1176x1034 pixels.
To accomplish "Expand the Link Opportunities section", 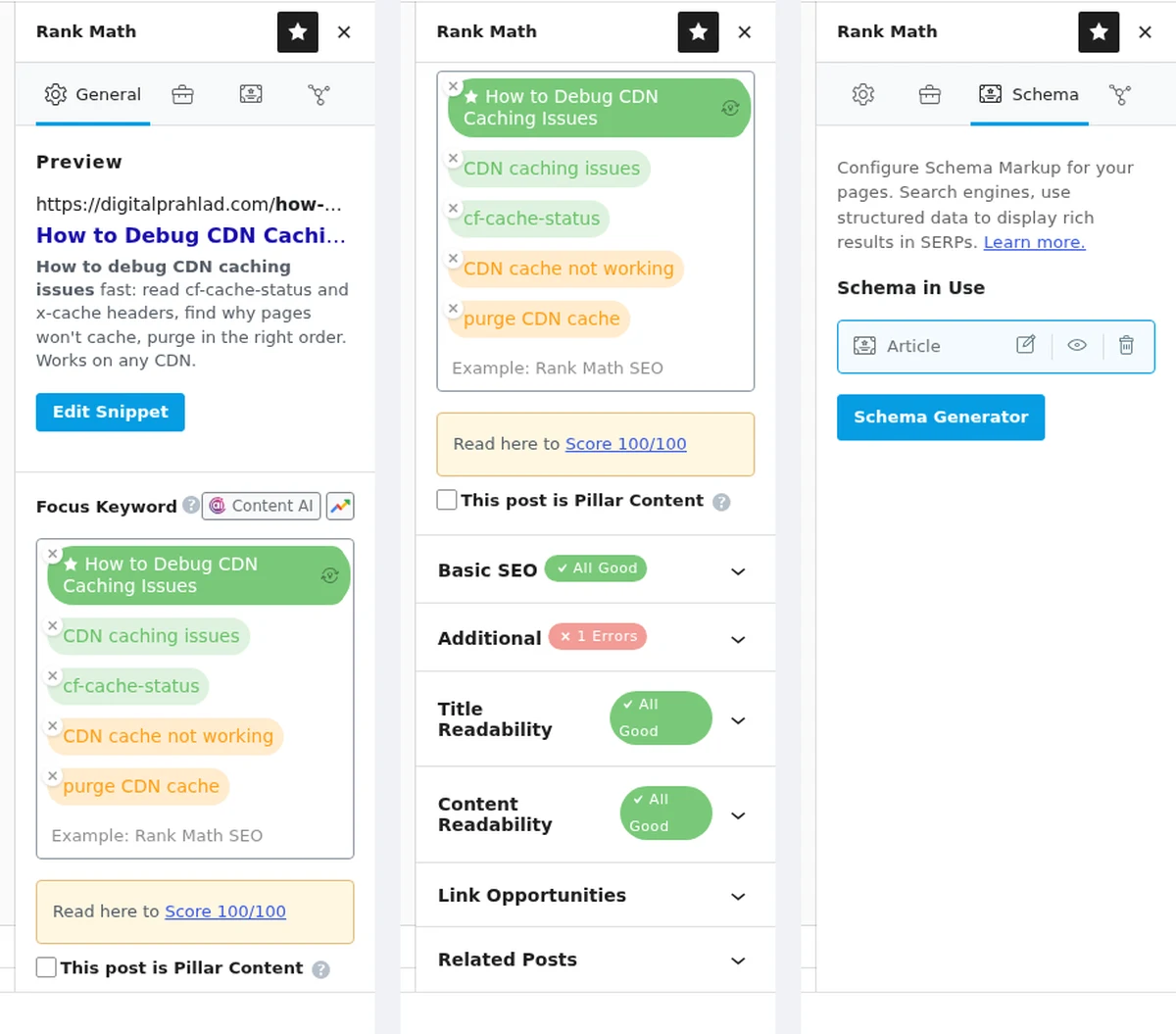I will (595, 896).
